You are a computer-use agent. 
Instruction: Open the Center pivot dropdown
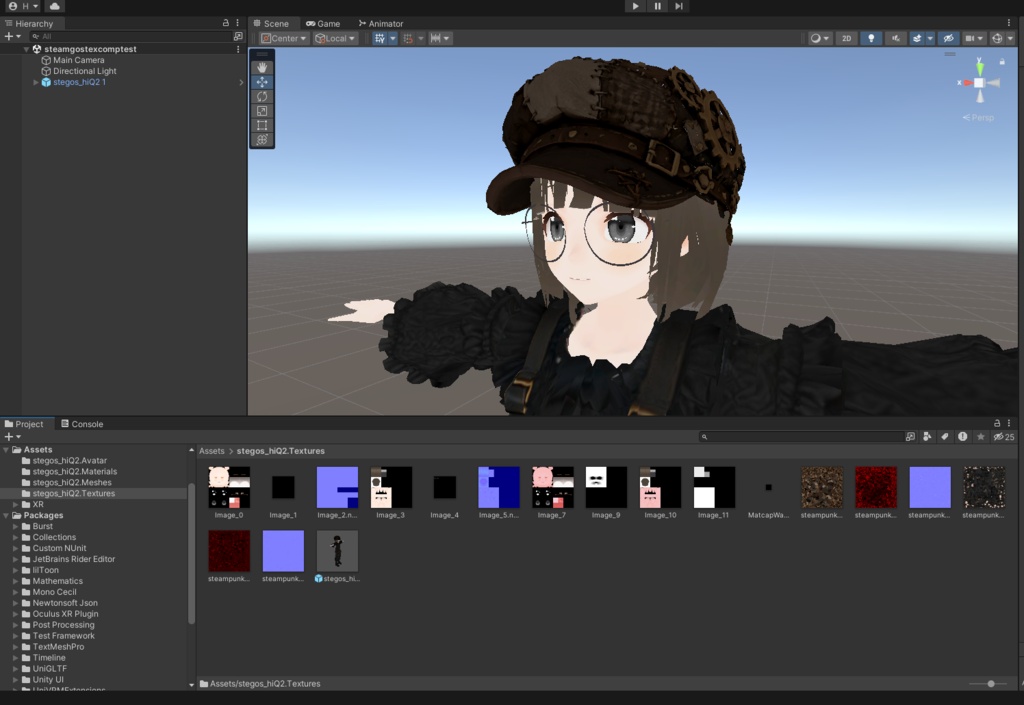[x=283, y=39]
